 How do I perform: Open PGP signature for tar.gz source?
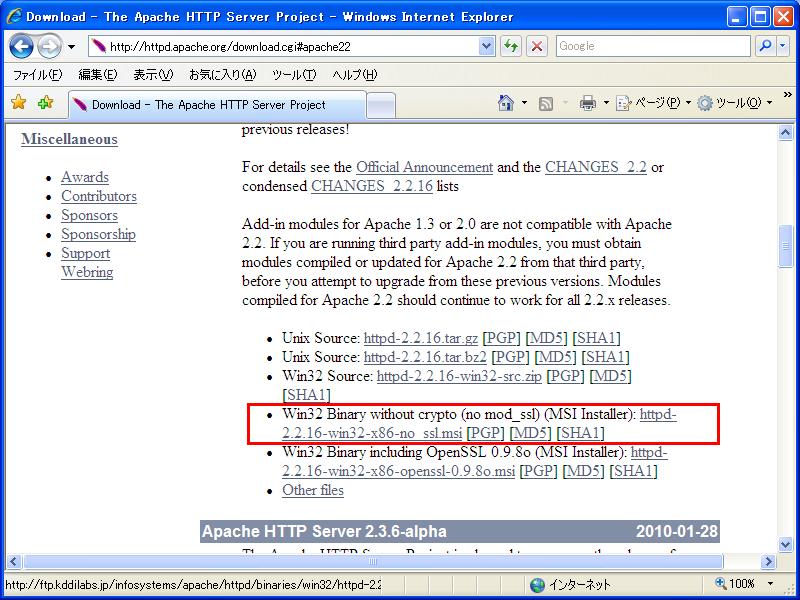pyautogui.click(x=502, y=338)
